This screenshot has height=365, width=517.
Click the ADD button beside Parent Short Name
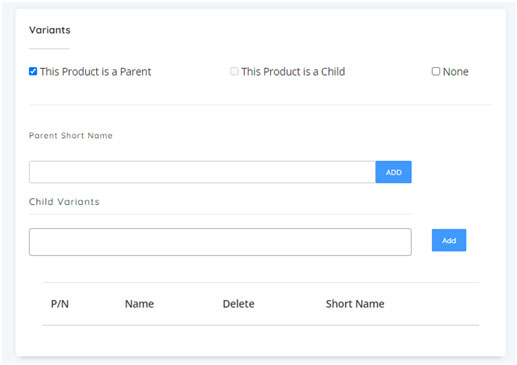[393, 172]
